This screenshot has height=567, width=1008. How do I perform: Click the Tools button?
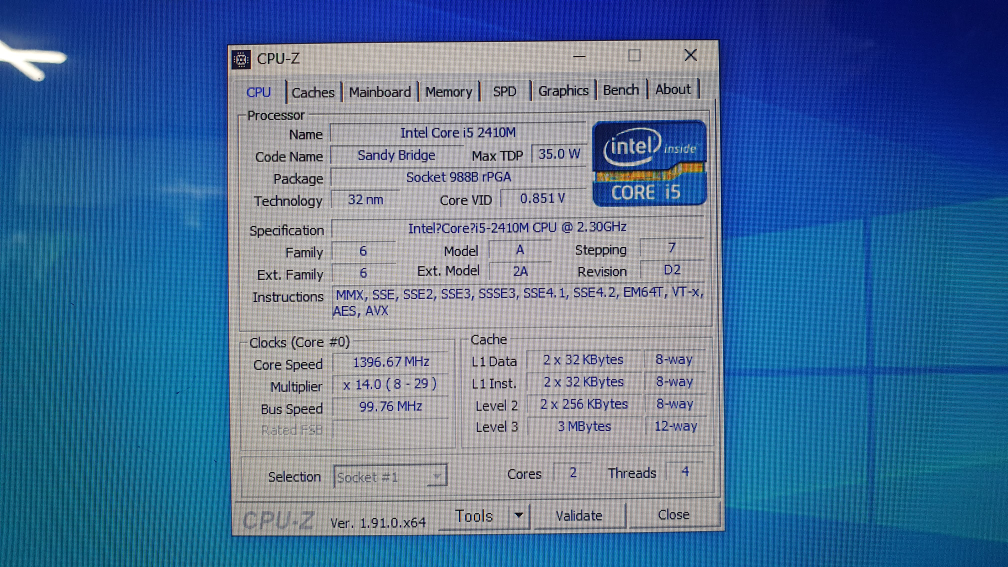(x=474, y=516)
